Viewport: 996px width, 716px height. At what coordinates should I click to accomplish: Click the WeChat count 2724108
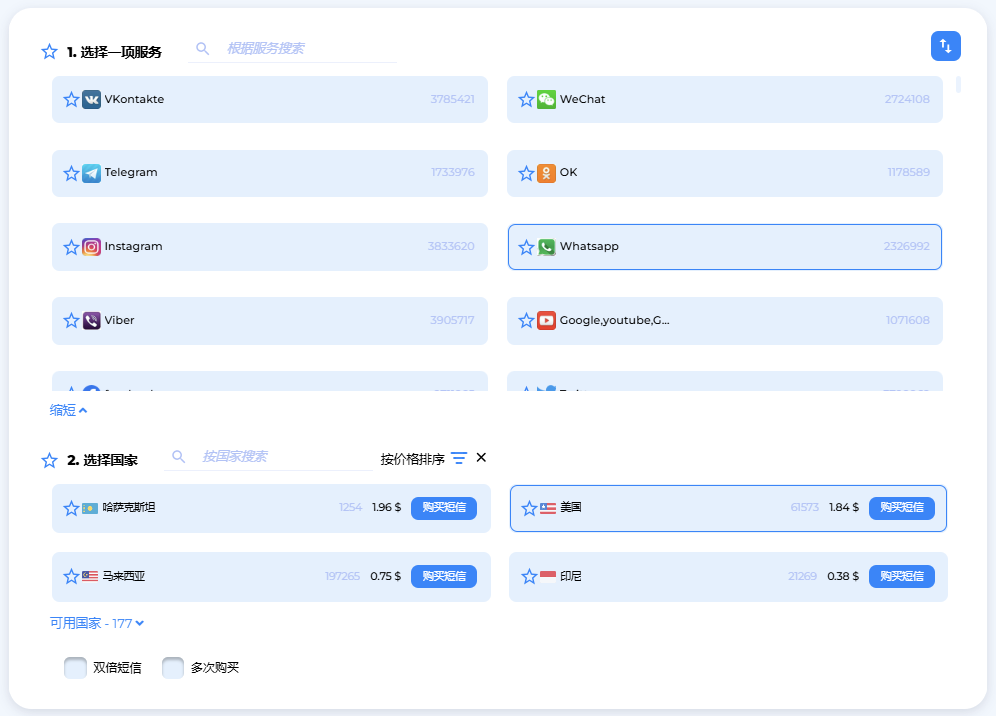click(x=907, y=99)
